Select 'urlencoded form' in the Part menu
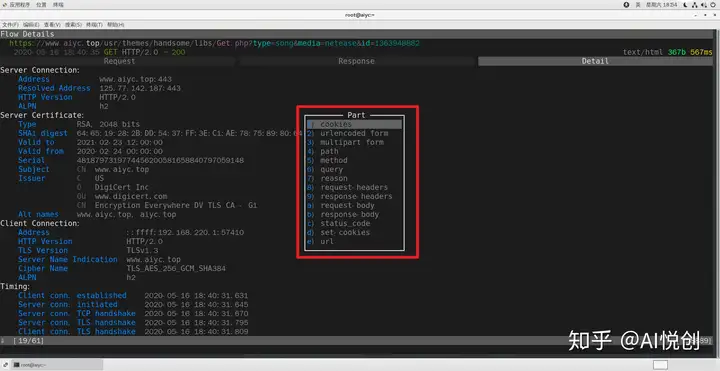Viewport: 720px width, 371px height. point(354,133)
